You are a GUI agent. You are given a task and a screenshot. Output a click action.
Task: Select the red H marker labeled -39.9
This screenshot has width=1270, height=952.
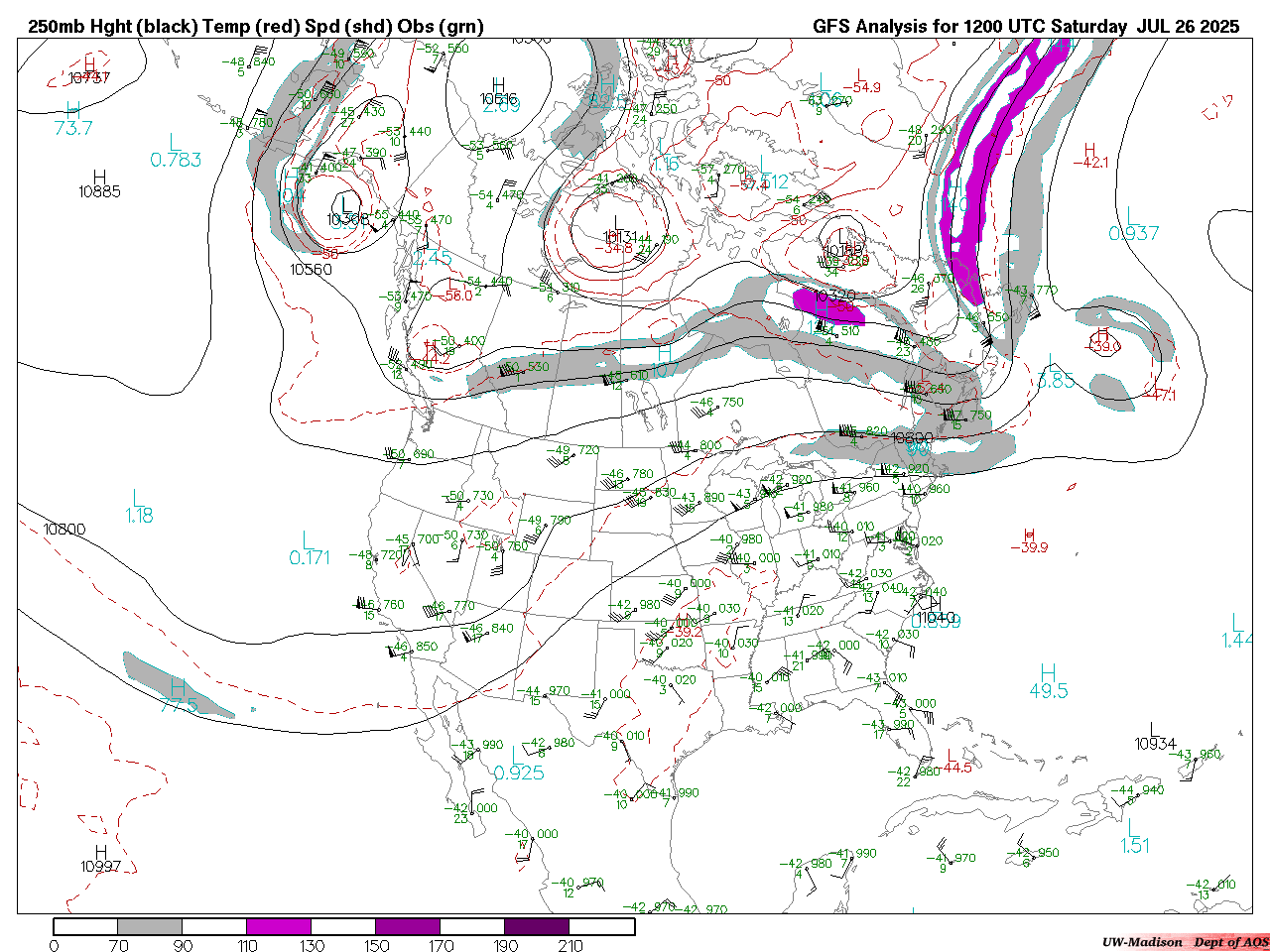(1029, 535)
